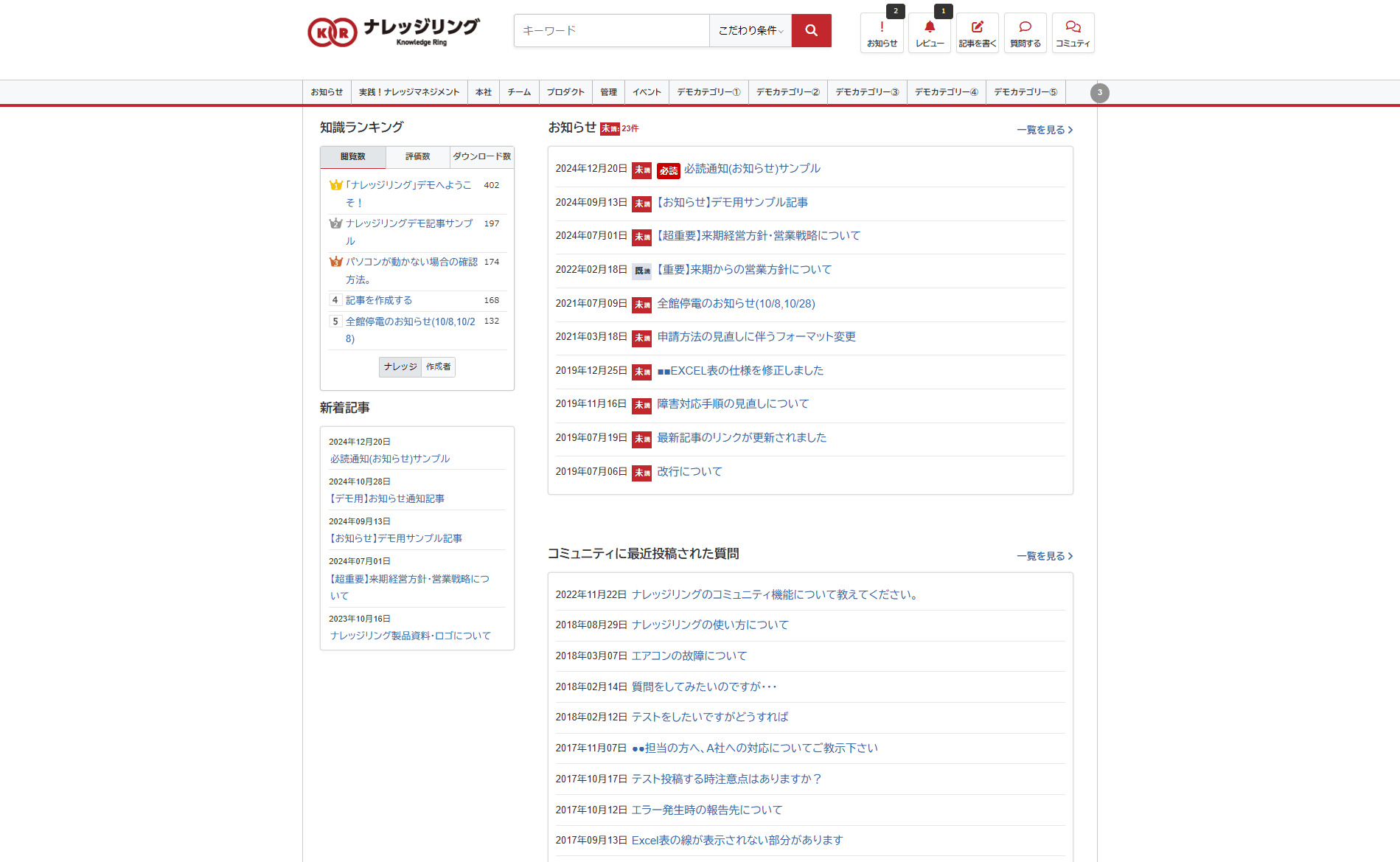This screenshot has width=1400, height=862.
Task: Toggle ranking to ナレッジ view
Action: [400, 366]
